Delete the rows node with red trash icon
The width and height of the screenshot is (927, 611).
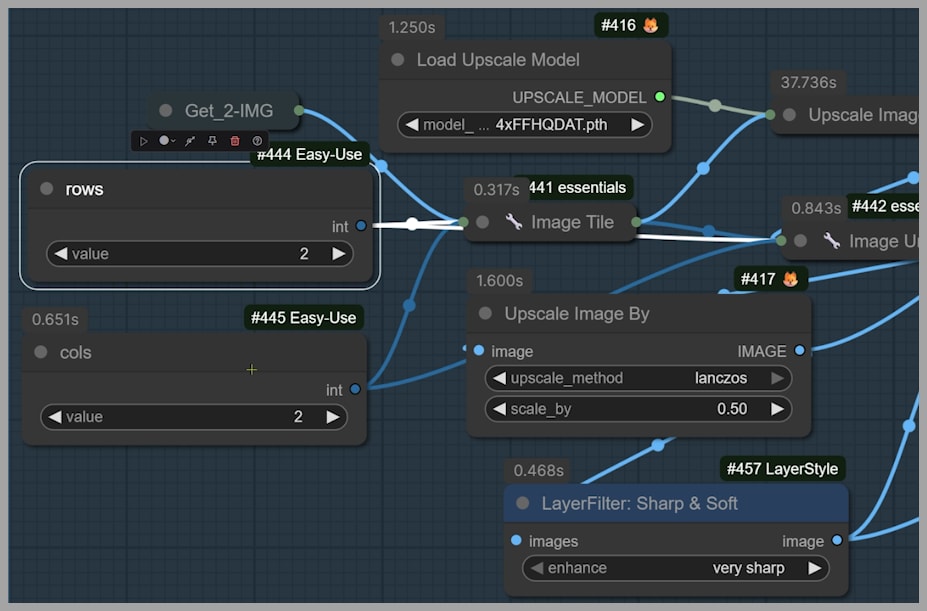pyautogui.click(x=235, y=141)
